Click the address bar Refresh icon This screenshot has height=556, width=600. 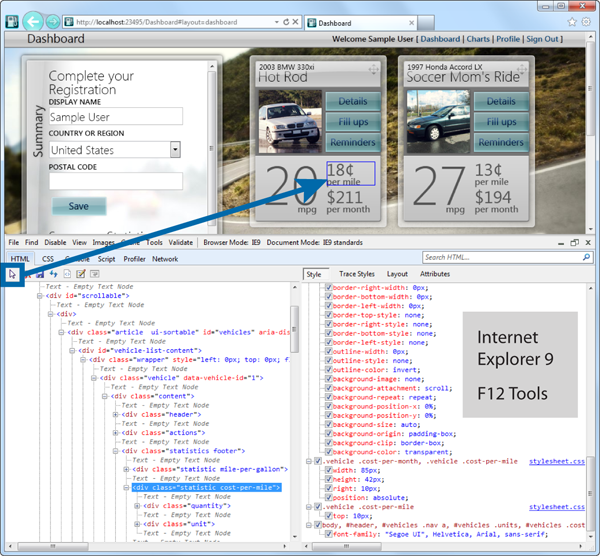[286, 22]
